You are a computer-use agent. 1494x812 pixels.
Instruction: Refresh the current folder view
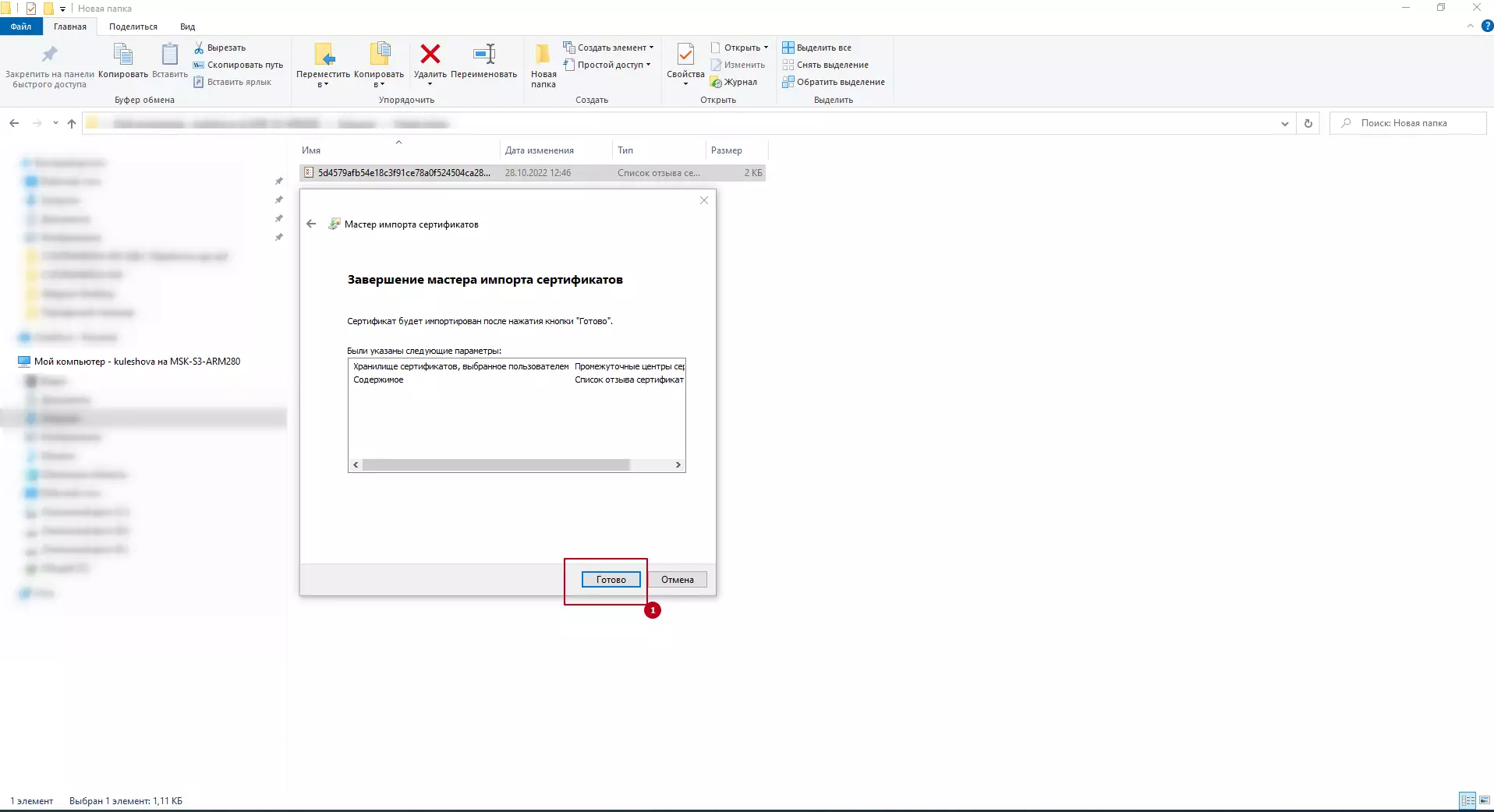[1308, 123]
